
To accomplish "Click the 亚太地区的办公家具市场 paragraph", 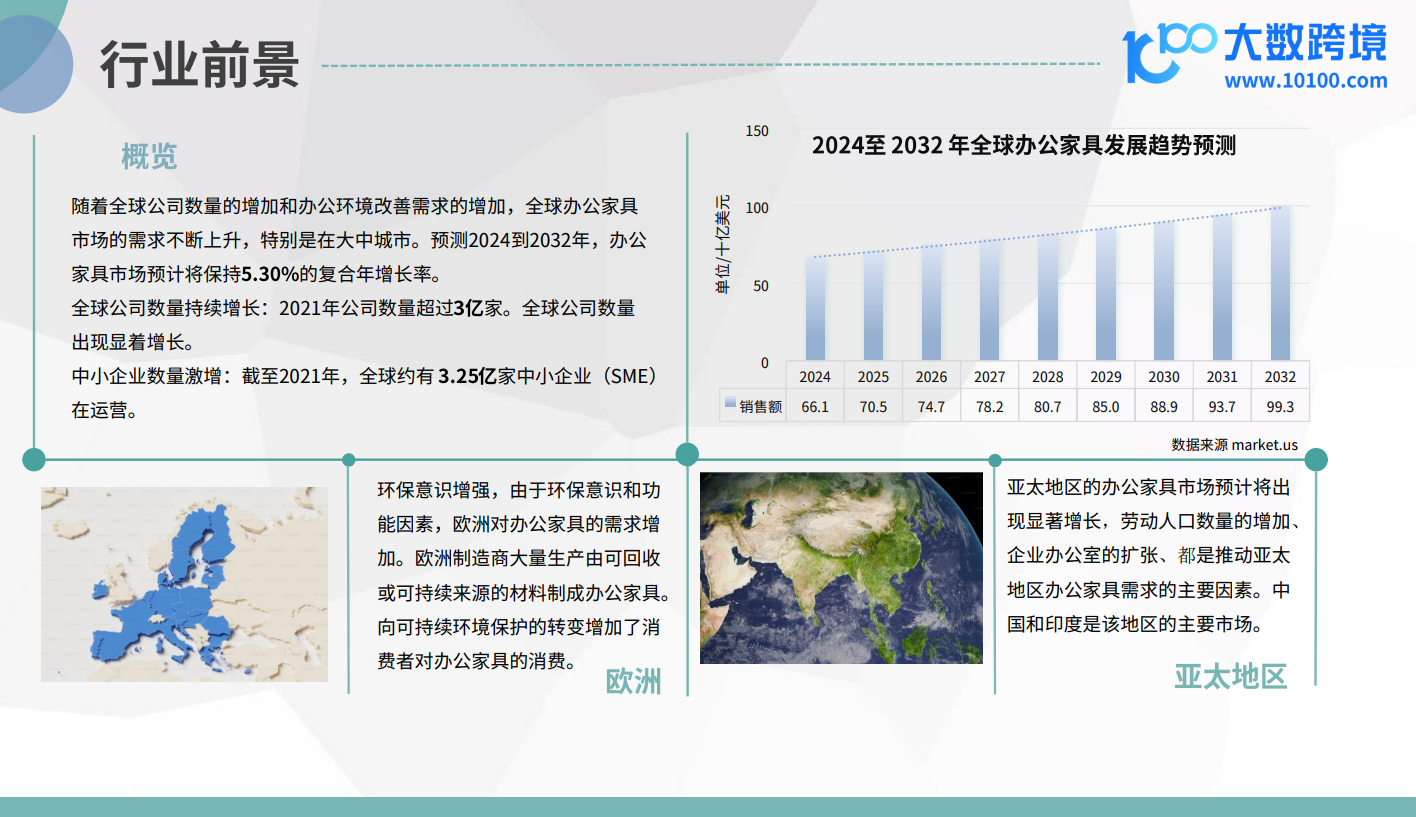I will (1152, 556).
